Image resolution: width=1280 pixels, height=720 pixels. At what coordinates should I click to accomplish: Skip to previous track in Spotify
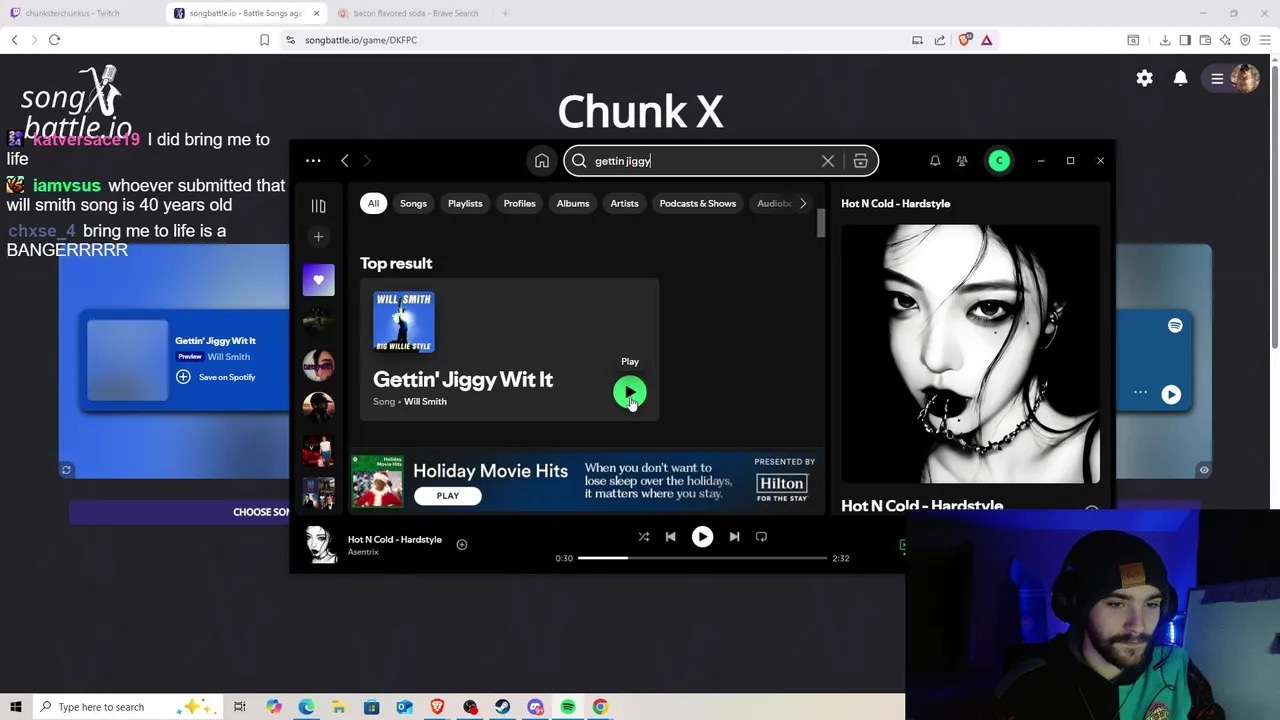click(670, 537)
